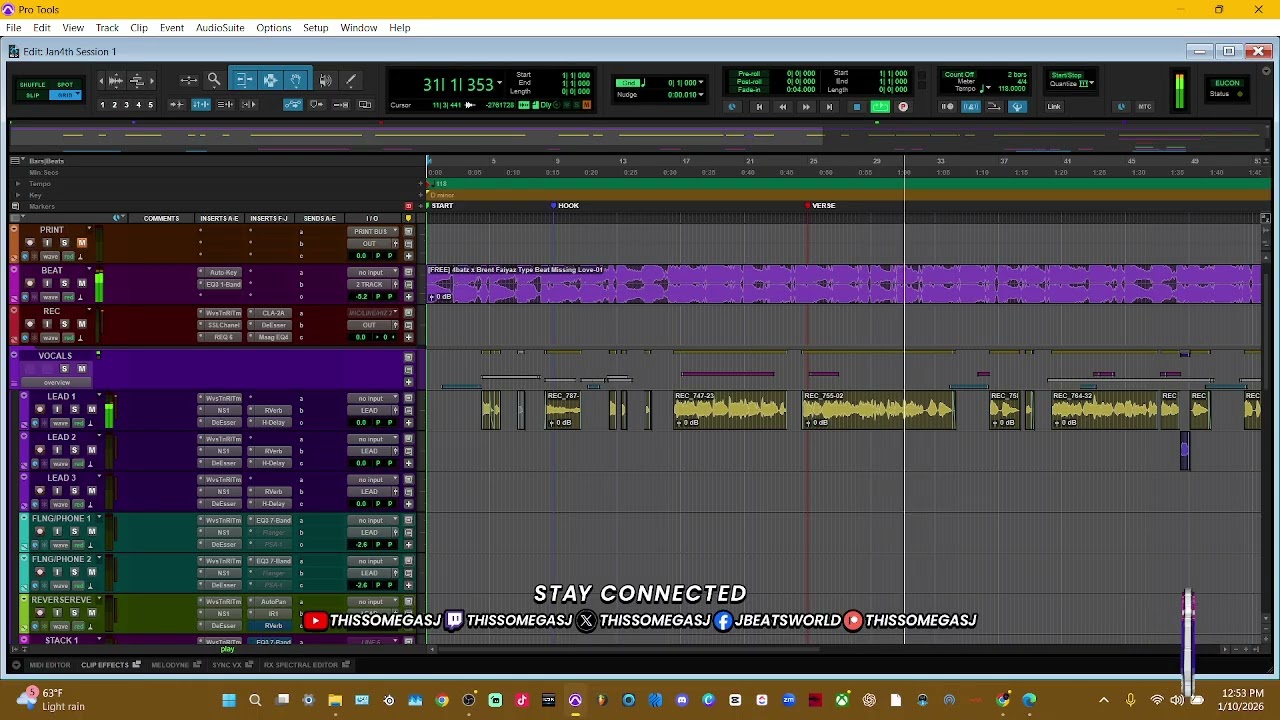Click the Link button
This screenshot has height=720, width=1280.
1054,107
